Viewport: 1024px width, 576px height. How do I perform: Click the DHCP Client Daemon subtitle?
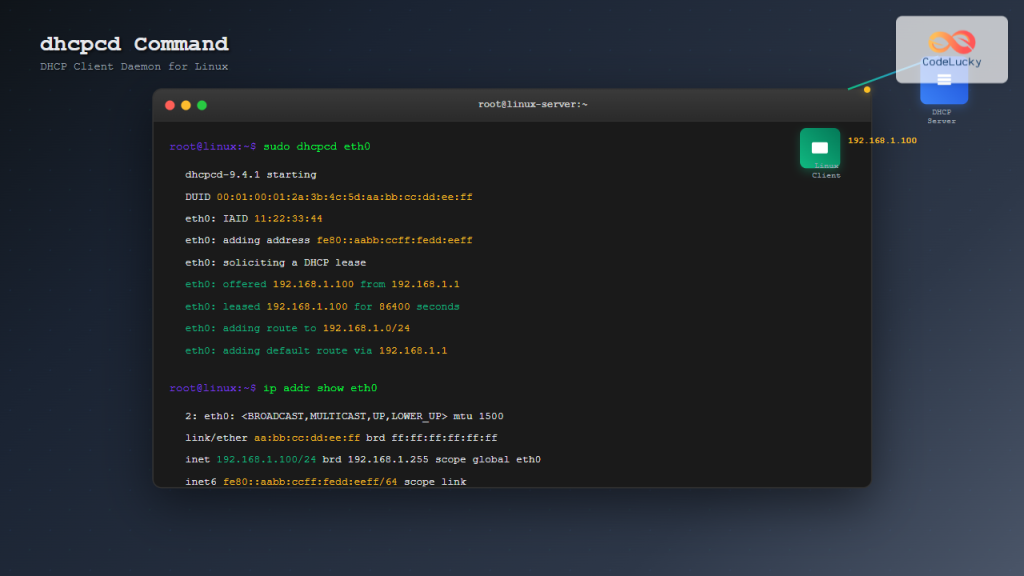(x=133, y=66)
